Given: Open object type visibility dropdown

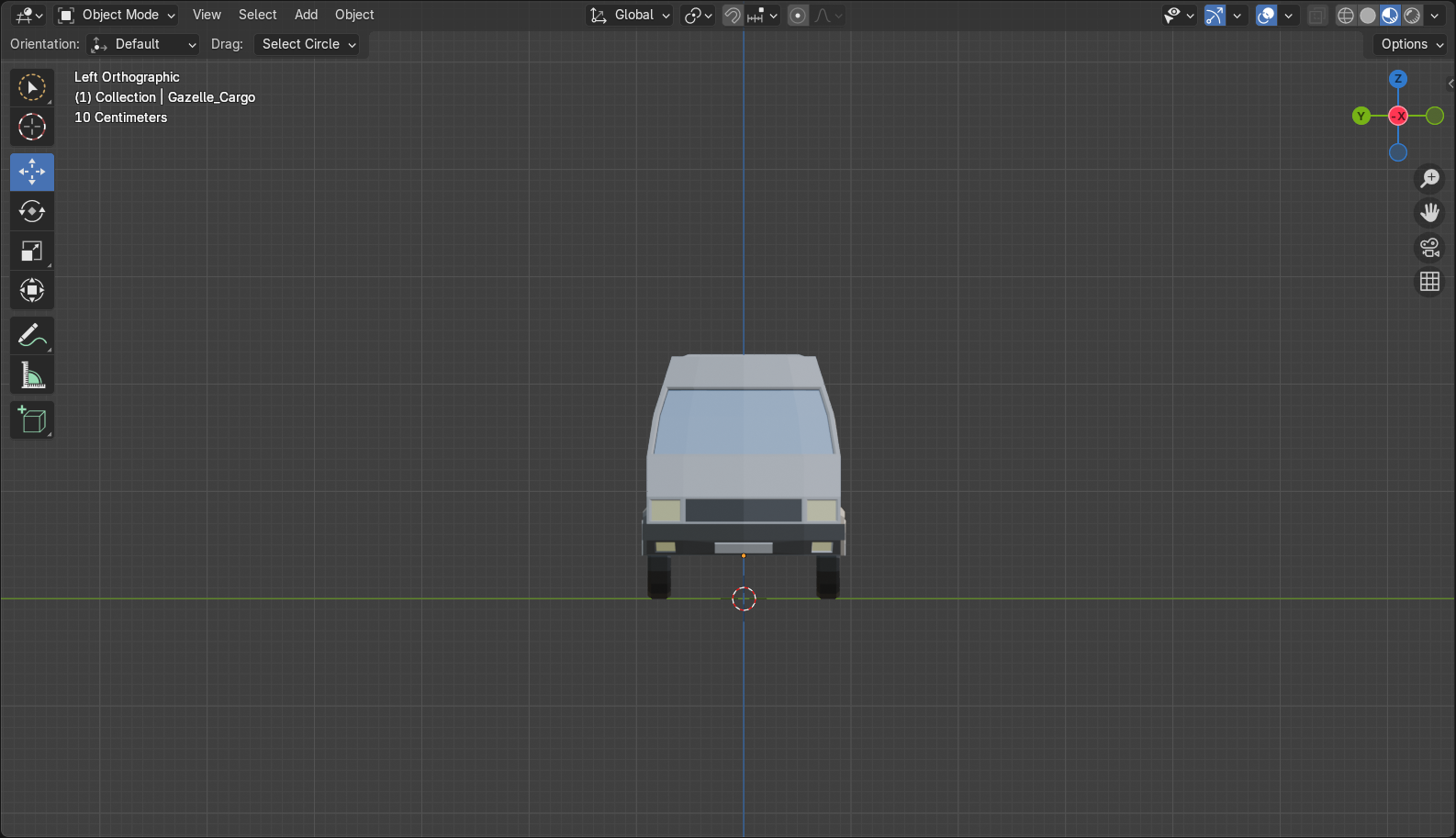Looking at the screenshot, I should tap(1179, 15).
